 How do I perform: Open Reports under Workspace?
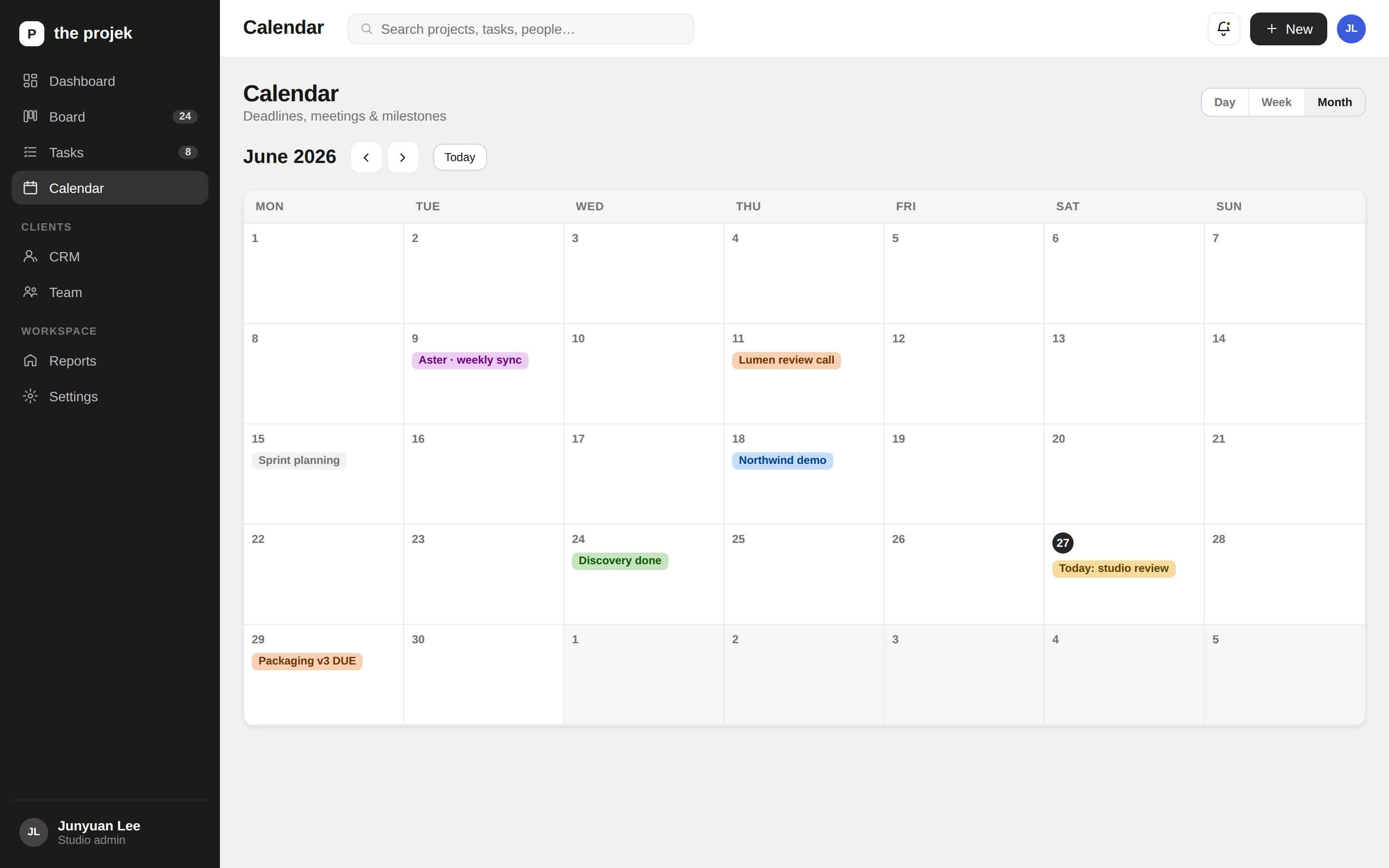109,361
